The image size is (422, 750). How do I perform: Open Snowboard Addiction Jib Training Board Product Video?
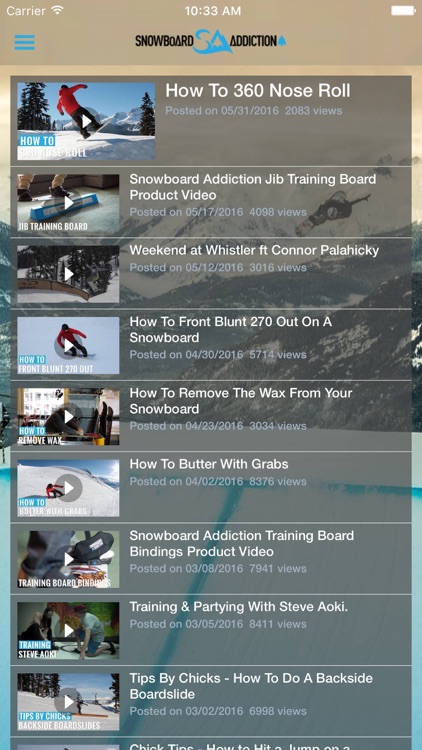(253, 187)
